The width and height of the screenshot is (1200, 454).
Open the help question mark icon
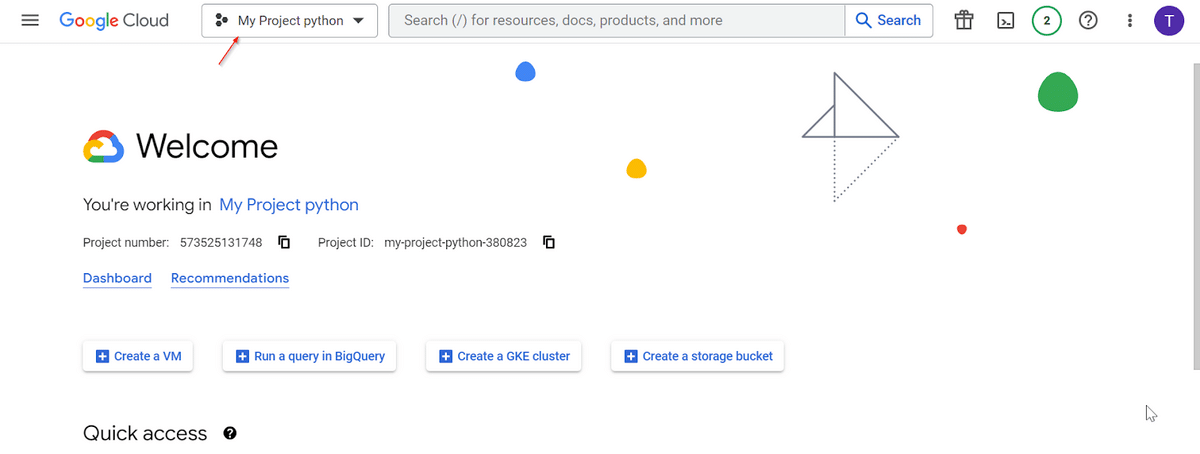coord(1089,20)
